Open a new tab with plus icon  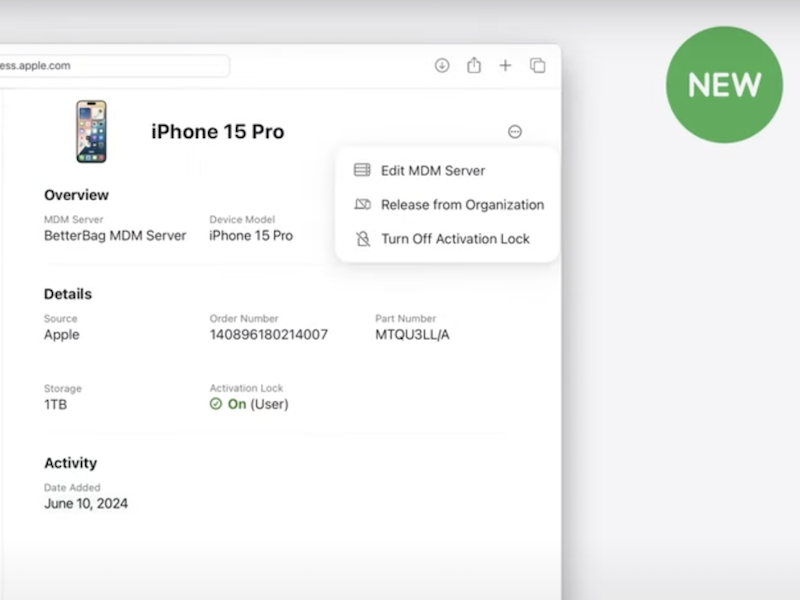coord(505,65)
